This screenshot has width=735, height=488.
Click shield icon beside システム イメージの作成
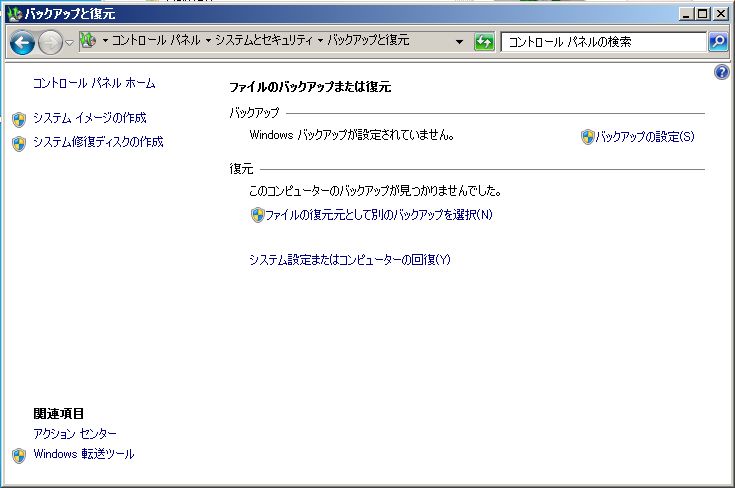19,120
